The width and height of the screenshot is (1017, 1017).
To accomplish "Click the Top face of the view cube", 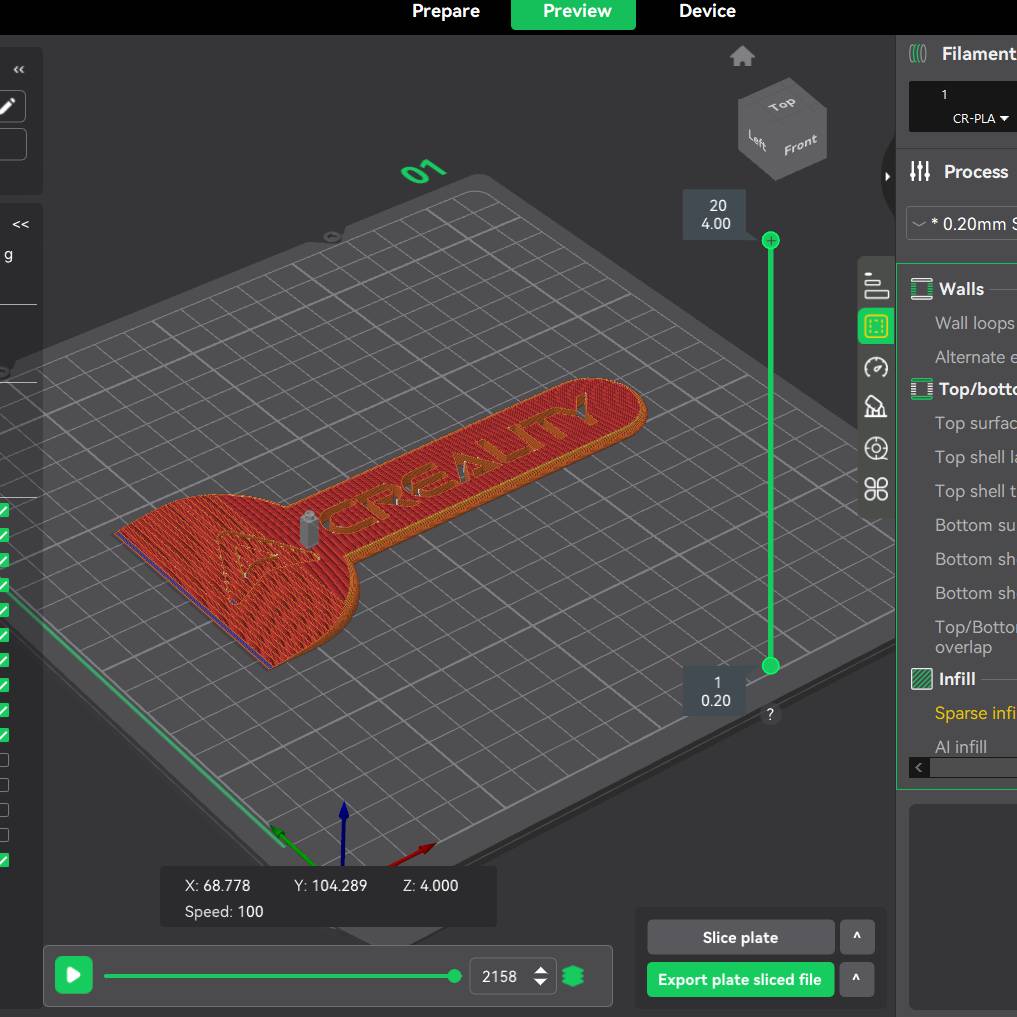I will [782, 105].
